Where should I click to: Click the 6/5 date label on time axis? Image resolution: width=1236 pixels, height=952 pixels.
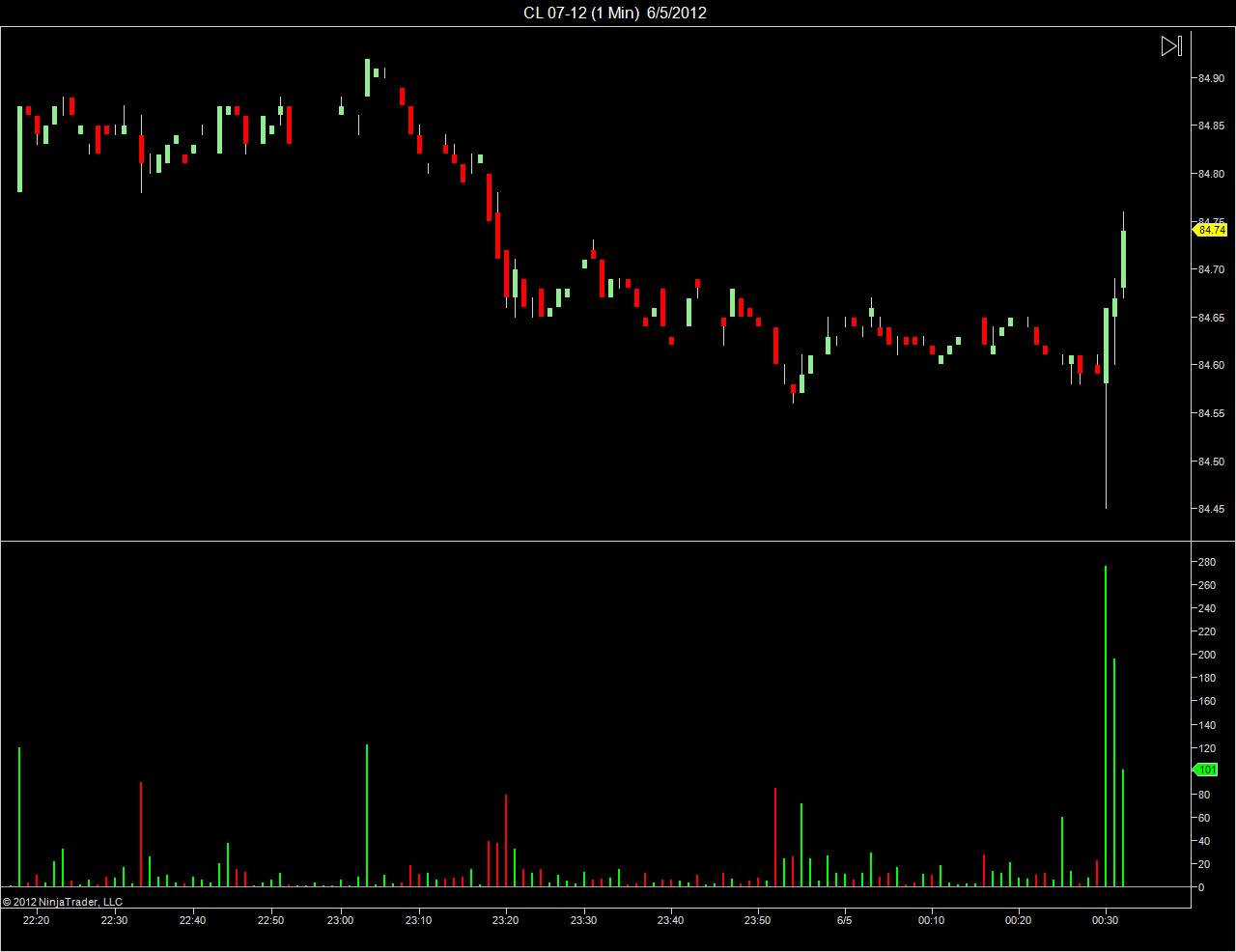[844, 920]
